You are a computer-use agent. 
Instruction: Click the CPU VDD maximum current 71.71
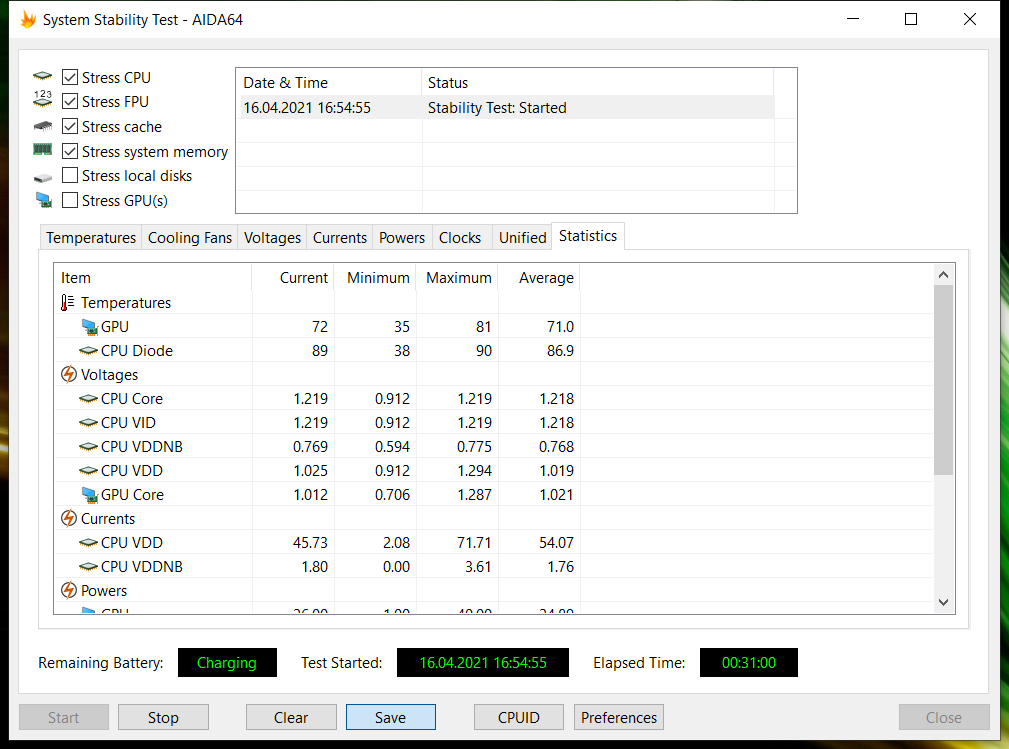coord(474,543)
